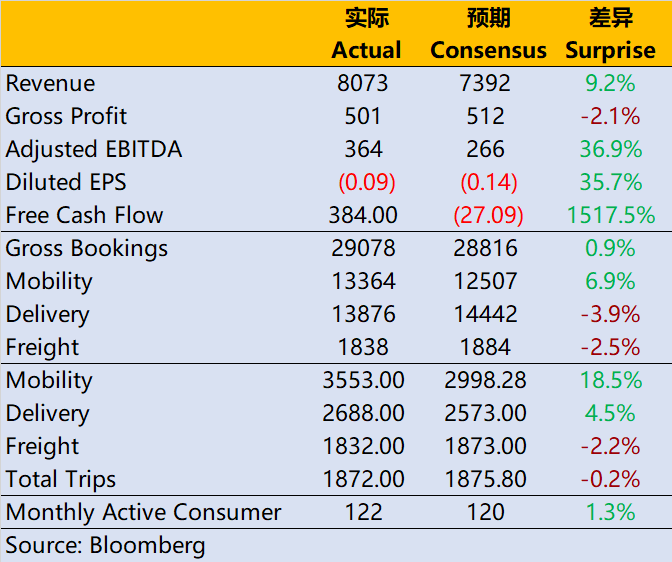Image resolution: width=672 pixels, height=562 pixels.
Task: Click the 18.5% surprise value
Action: tap(610, 381)
